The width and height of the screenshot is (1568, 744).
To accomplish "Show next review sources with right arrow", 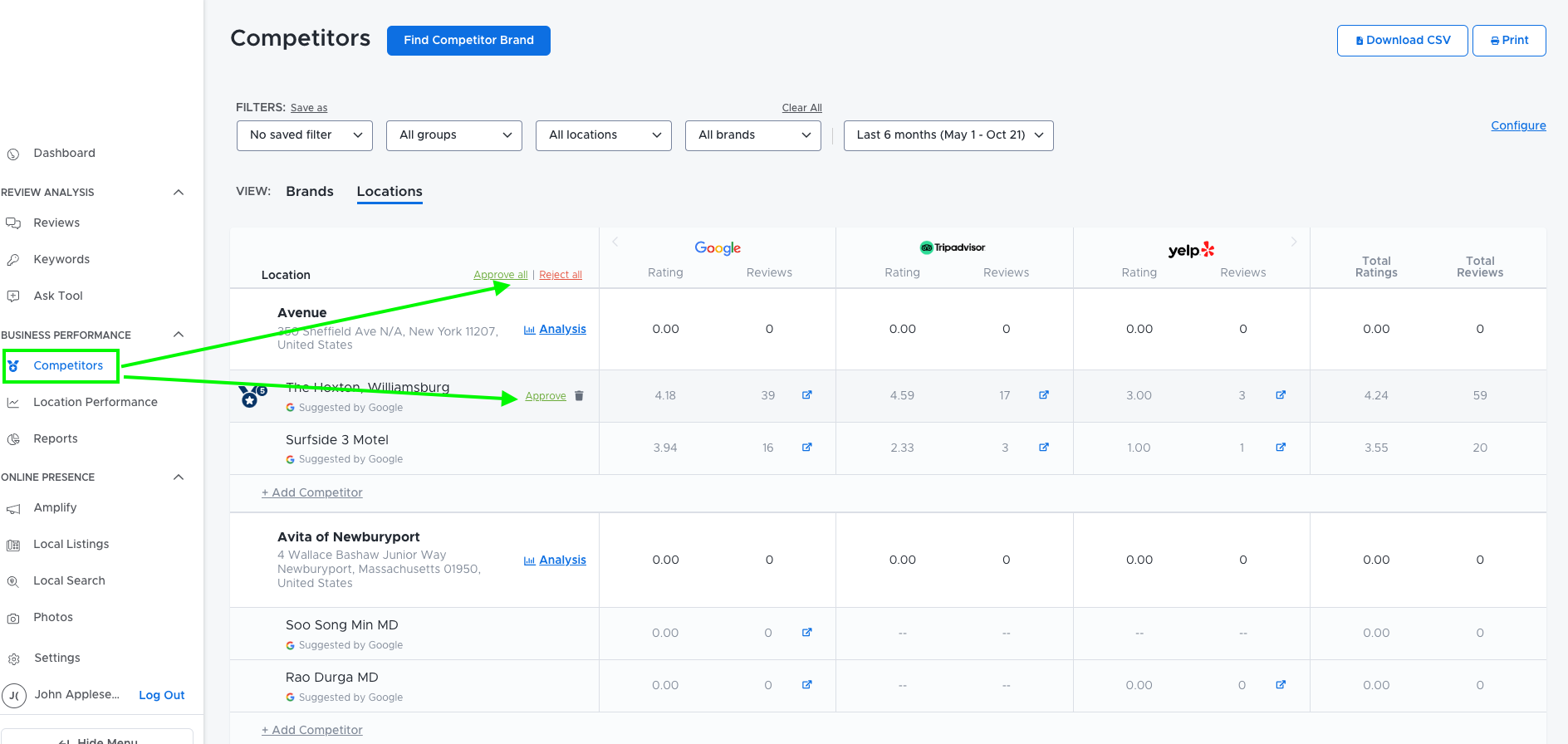I will 1293,242.
